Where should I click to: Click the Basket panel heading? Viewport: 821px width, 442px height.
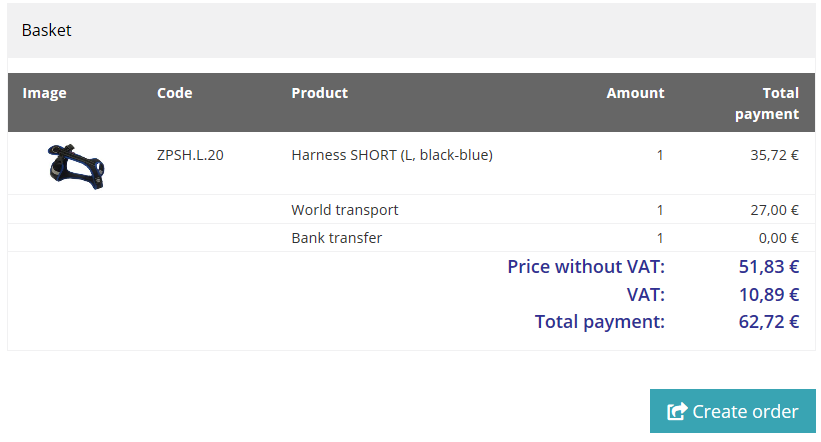(x=47, y=30)
